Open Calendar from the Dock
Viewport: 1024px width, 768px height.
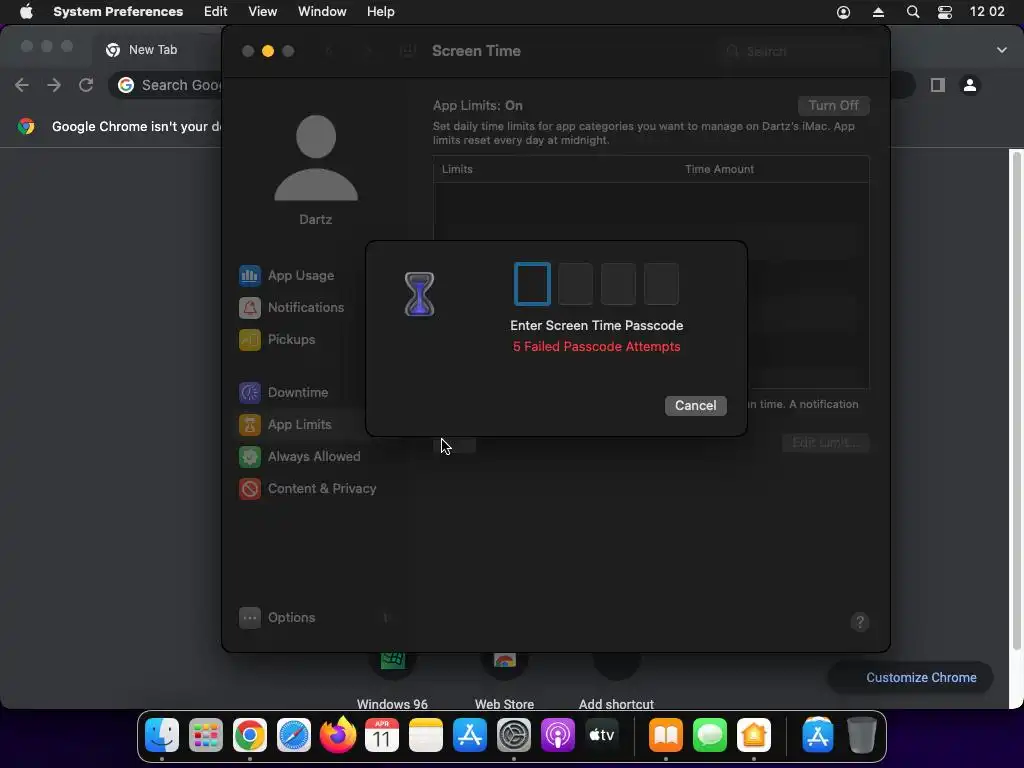point(382,735)
